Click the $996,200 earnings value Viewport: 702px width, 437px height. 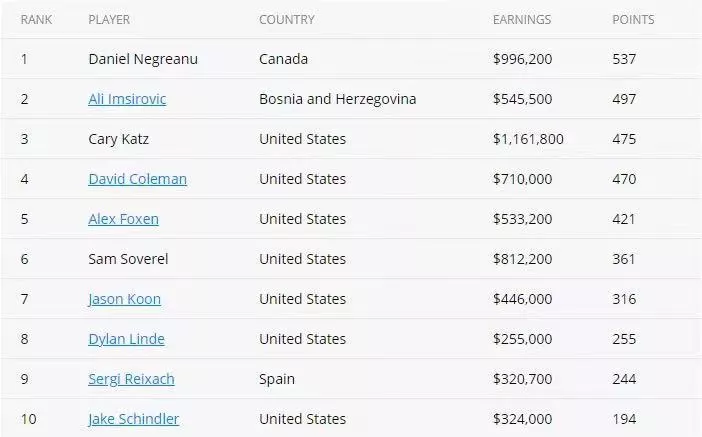(522, 59)
